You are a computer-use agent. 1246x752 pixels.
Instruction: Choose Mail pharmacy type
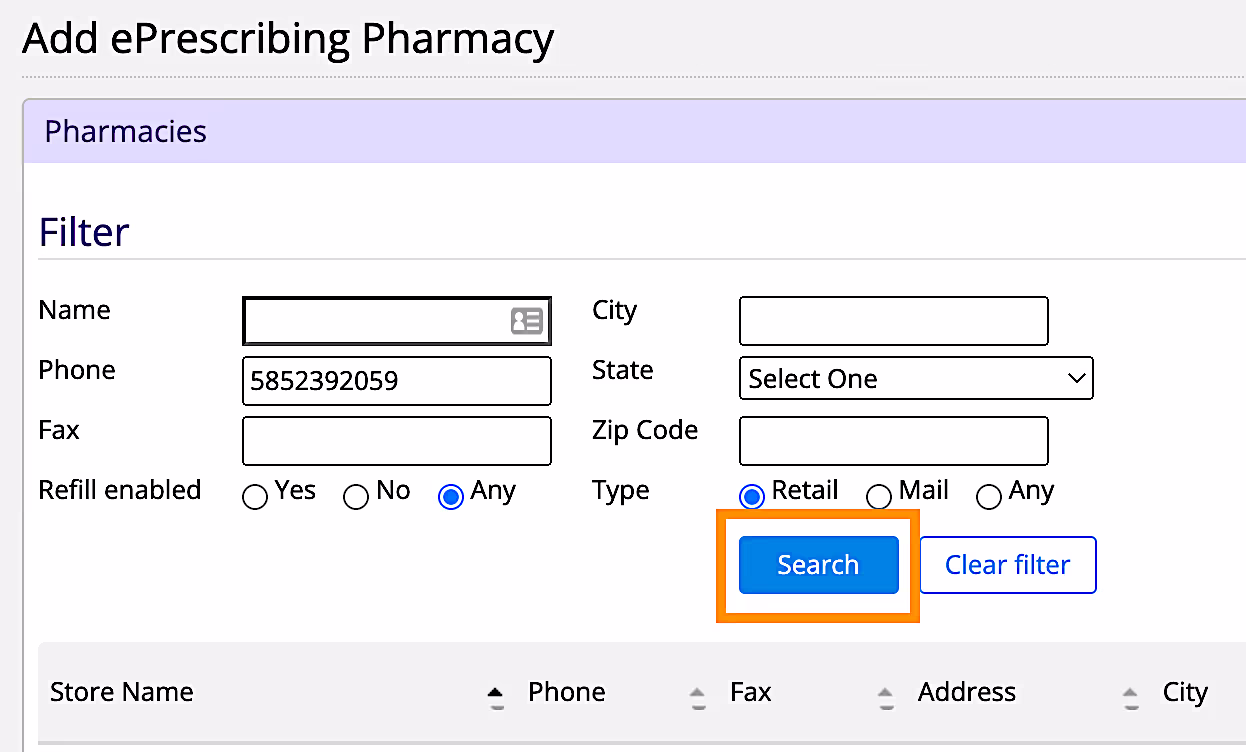[878, 497]
